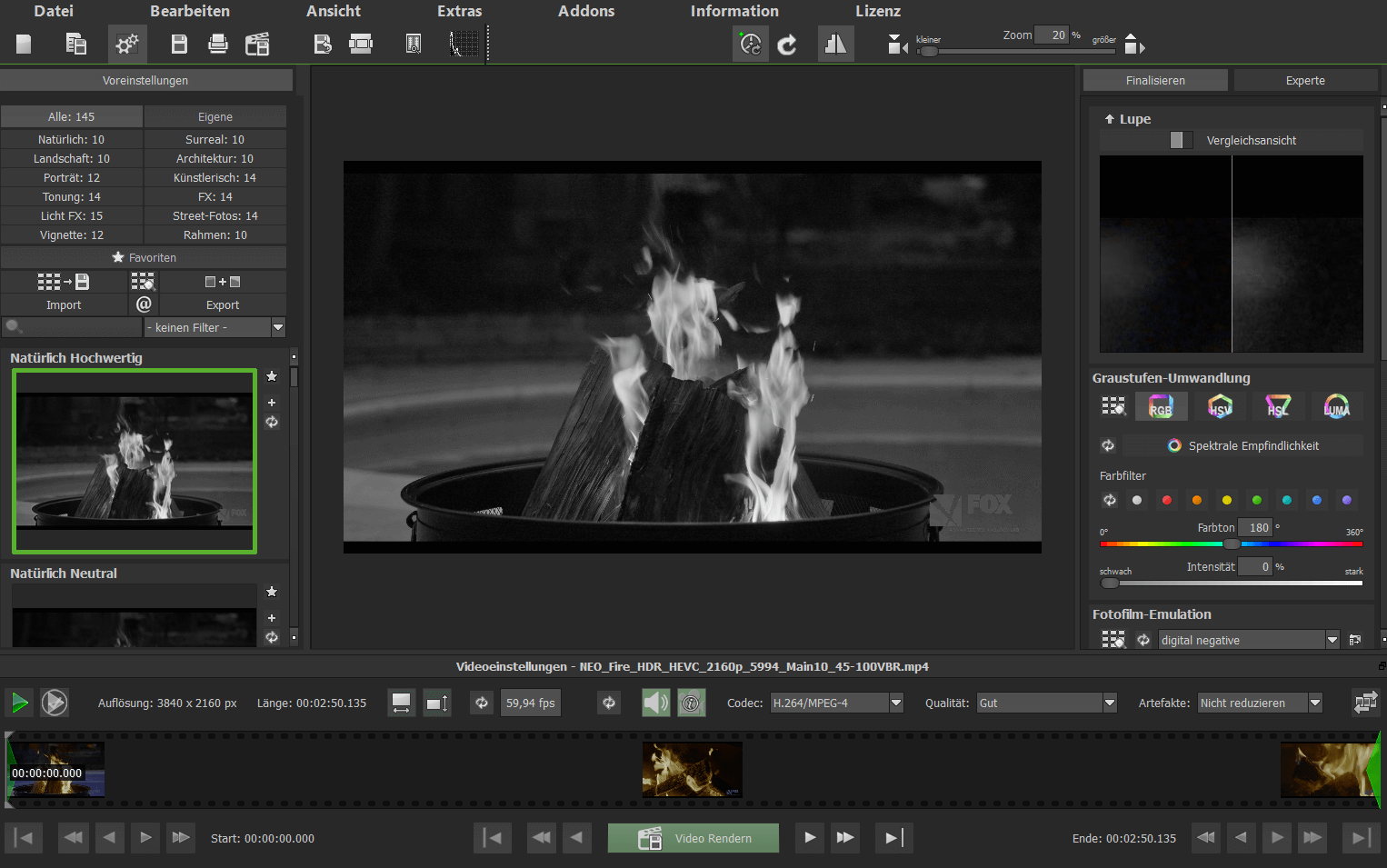Switch to the Experte tab
Viewport: 1387px width, 868px height.
[x=1305, y=80]
